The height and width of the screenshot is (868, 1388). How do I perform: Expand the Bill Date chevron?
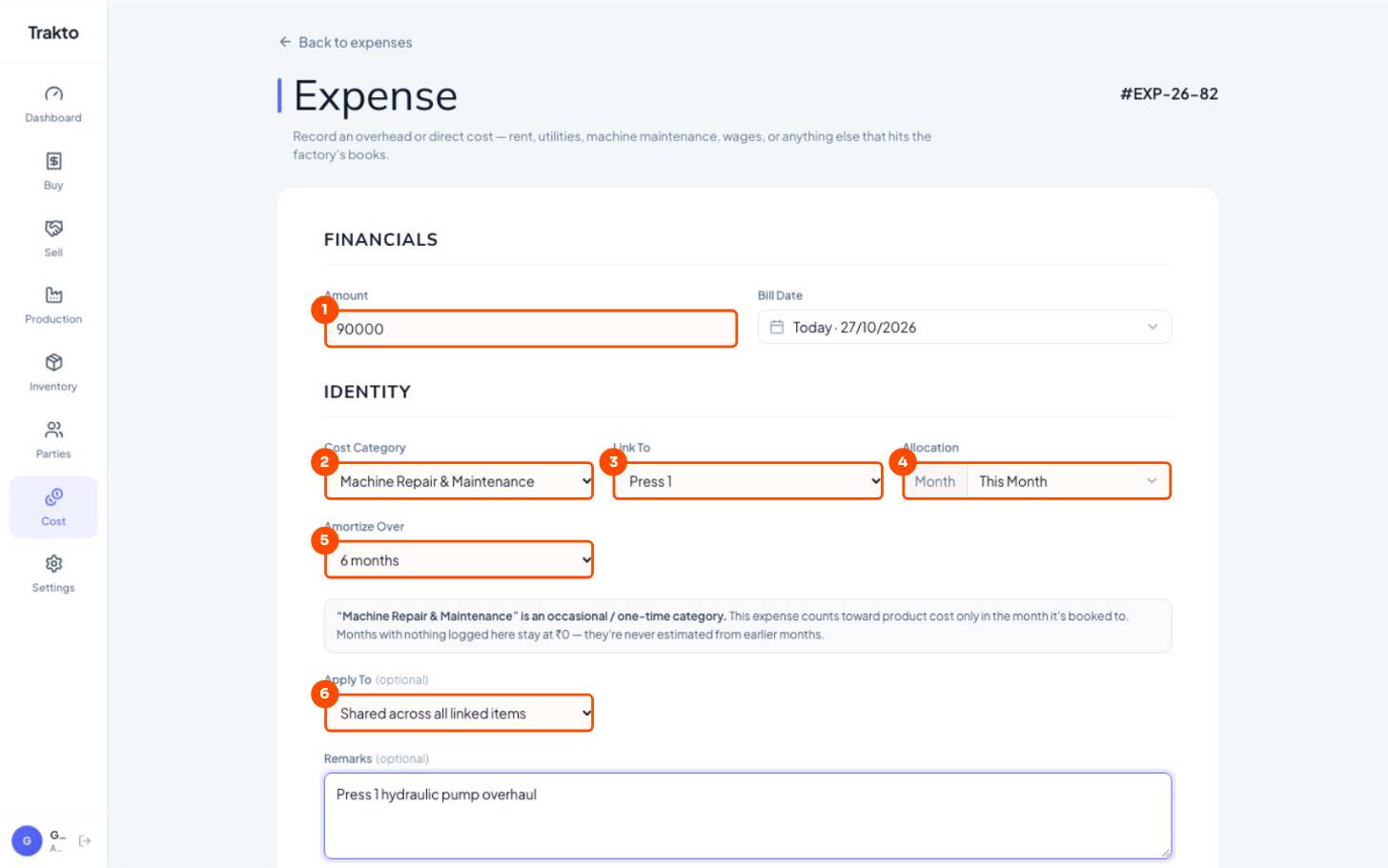(x=1153, y=327)
